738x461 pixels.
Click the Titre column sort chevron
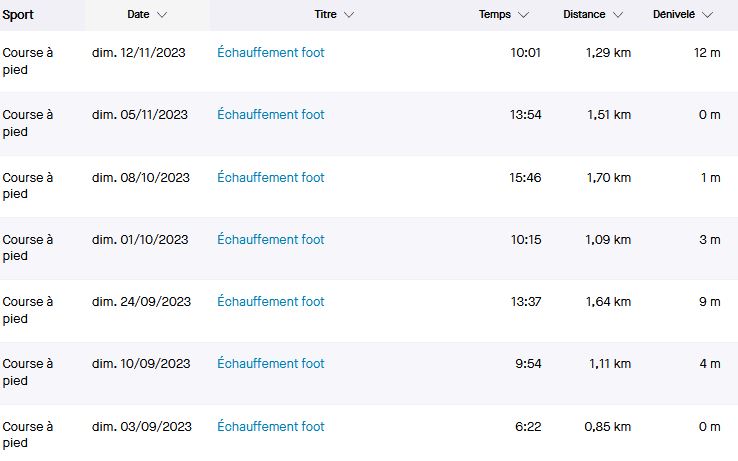348,15
